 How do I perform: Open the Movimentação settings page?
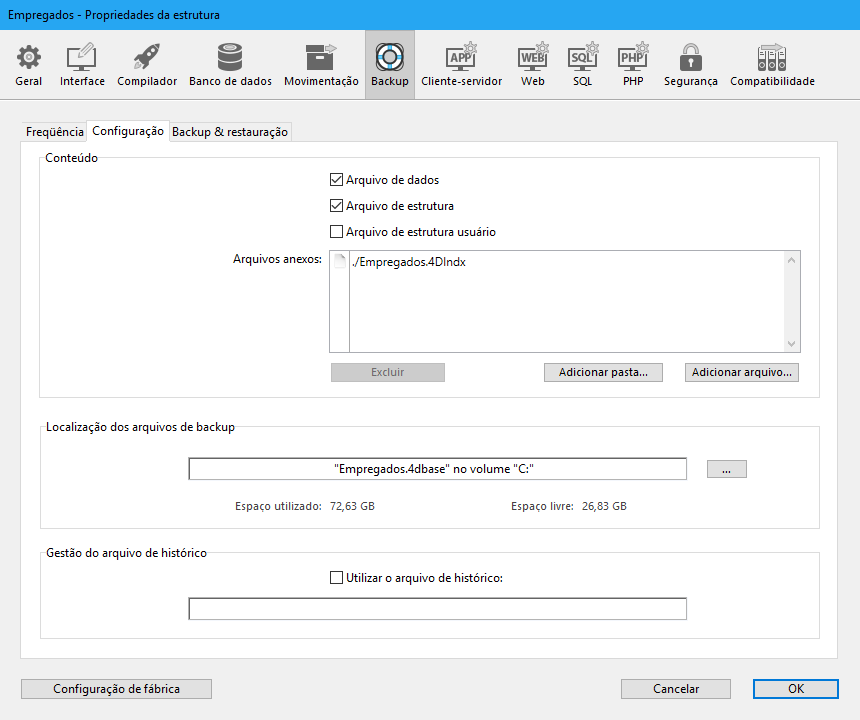click(321, 65)
